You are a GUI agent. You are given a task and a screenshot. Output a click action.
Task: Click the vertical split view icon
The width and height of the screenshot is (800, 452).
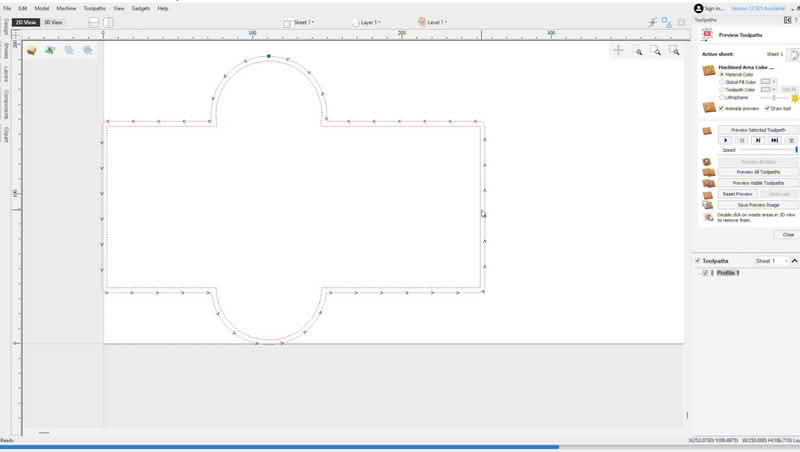coord(108,21)
